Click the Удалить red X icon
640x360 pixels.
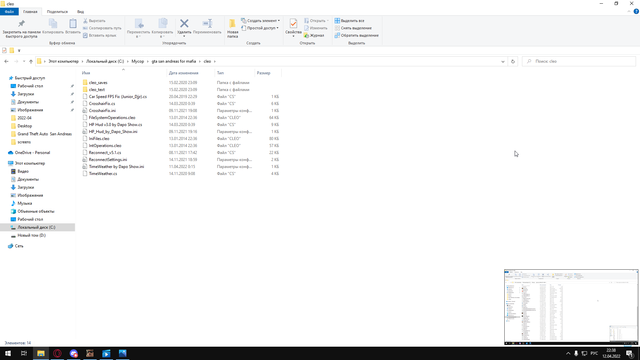pyautogui.click(x=184, y=23)
